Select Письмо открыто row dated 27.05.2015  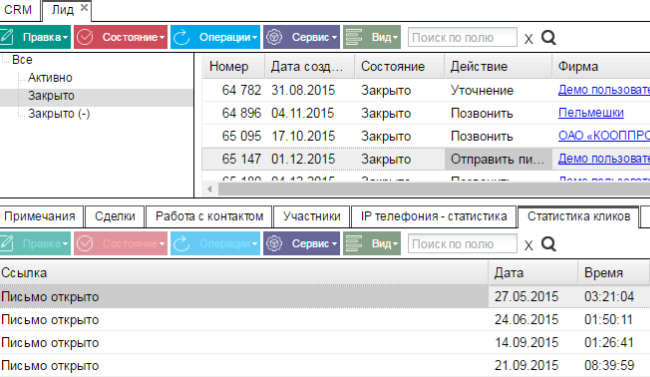pos(325,297)
